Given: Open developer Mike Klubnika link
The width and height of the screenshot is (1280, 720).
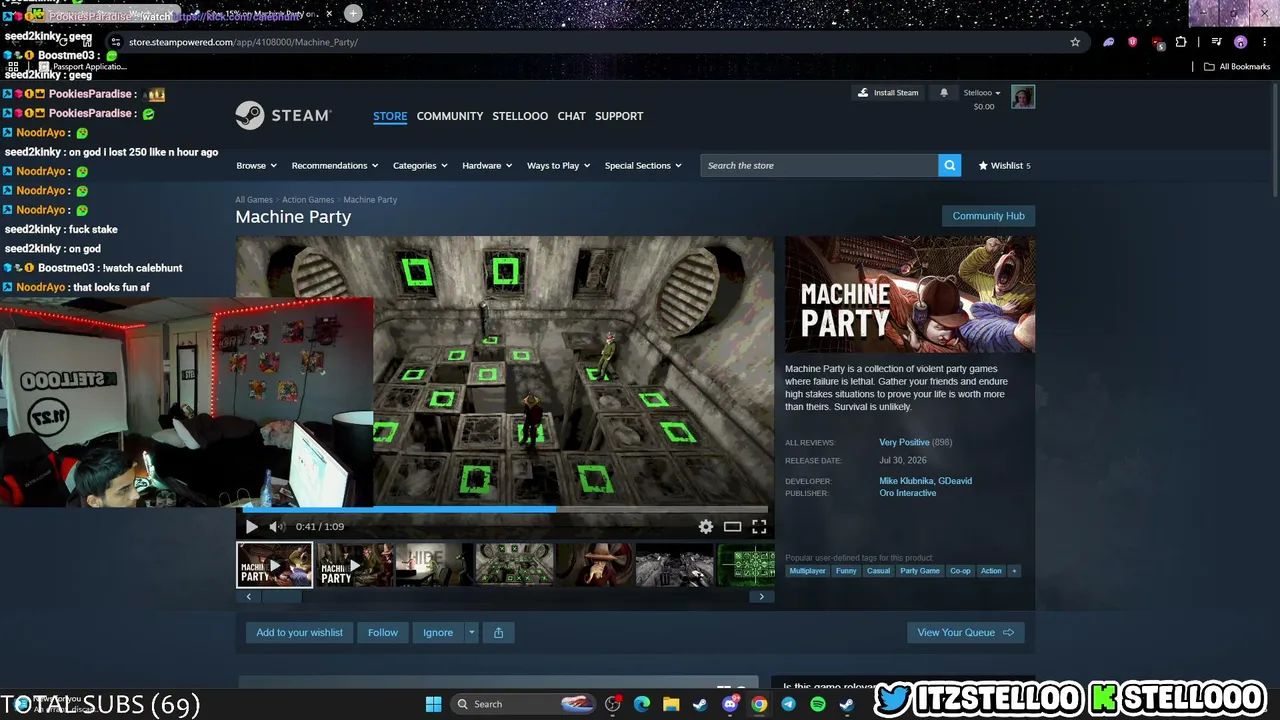Looking at the screenshot, I should click(x=906, y=481).
